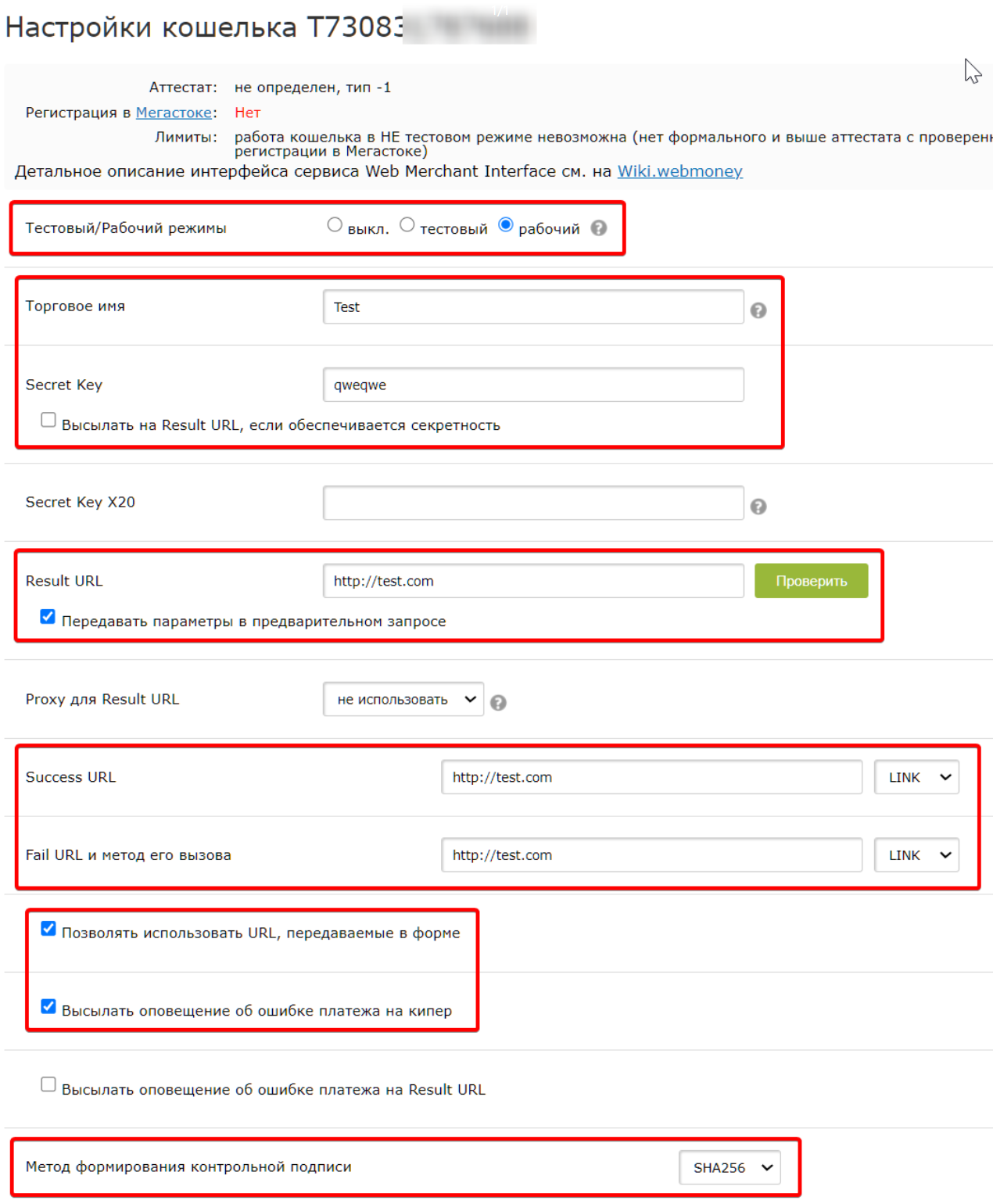Click help icon beside Торговое имя field
The image size is (993, 1204).
tap(758, 310)
